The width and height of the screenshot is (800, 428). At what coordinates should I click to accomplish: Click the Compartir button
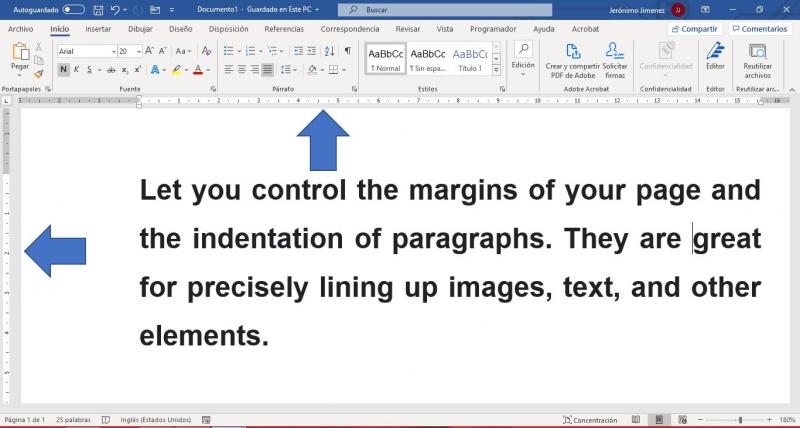point(694,29)
